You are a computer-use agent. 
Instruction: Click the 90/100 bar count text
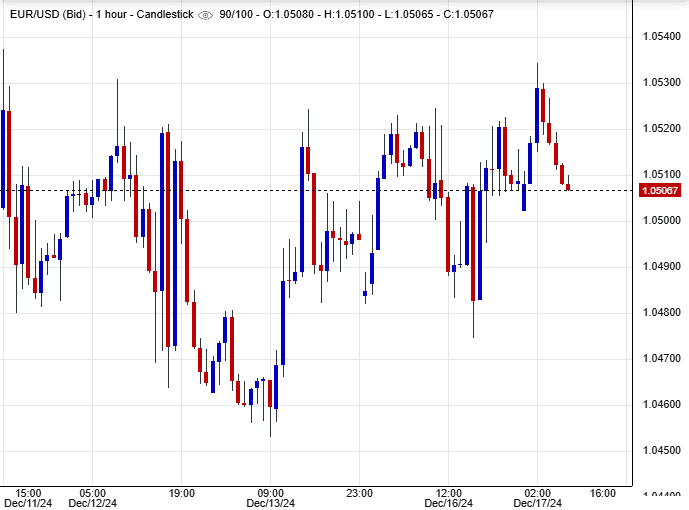click(238, 15)
